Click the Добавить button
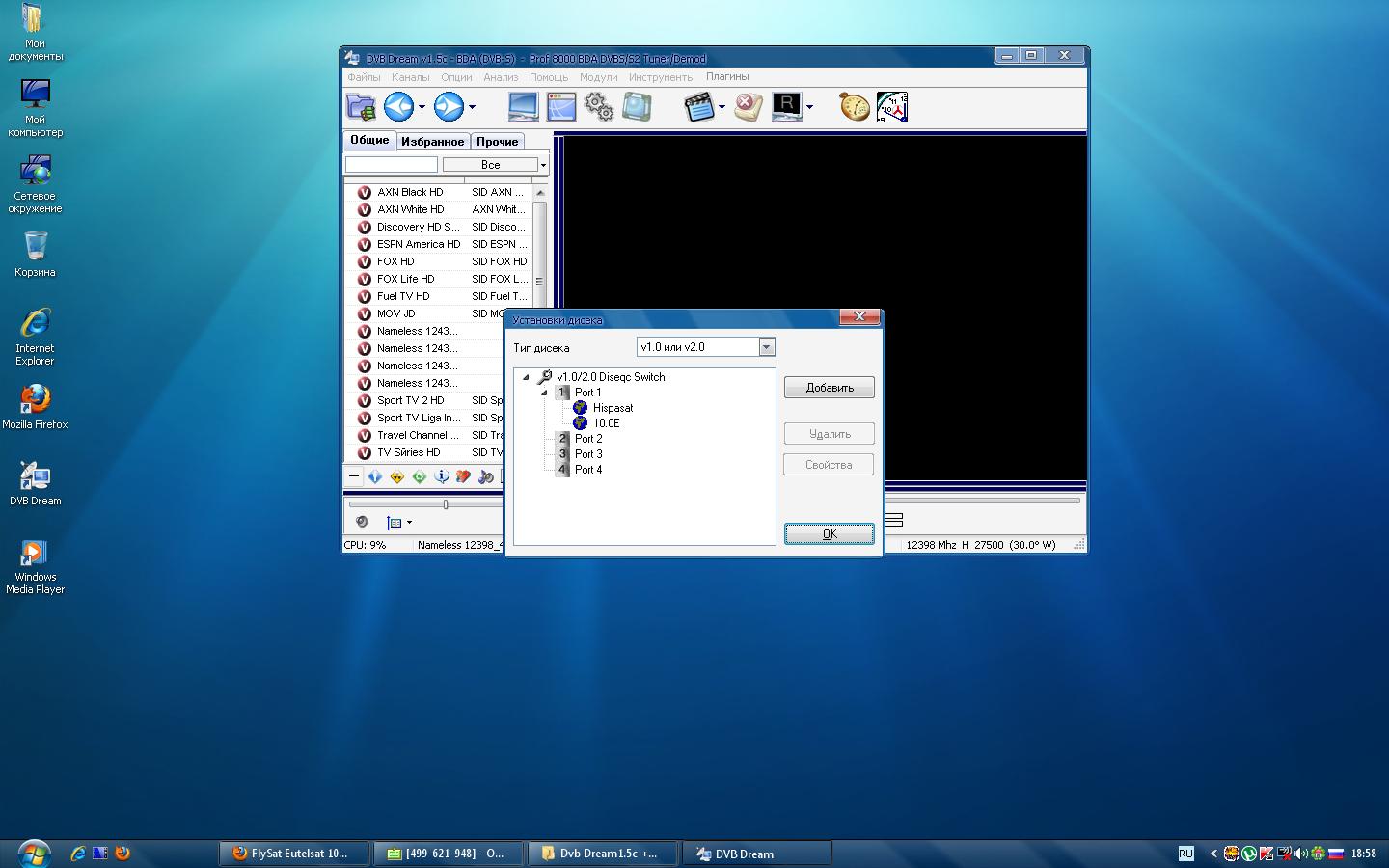Viewport: 1389px width, 868px height. (830, 388)
